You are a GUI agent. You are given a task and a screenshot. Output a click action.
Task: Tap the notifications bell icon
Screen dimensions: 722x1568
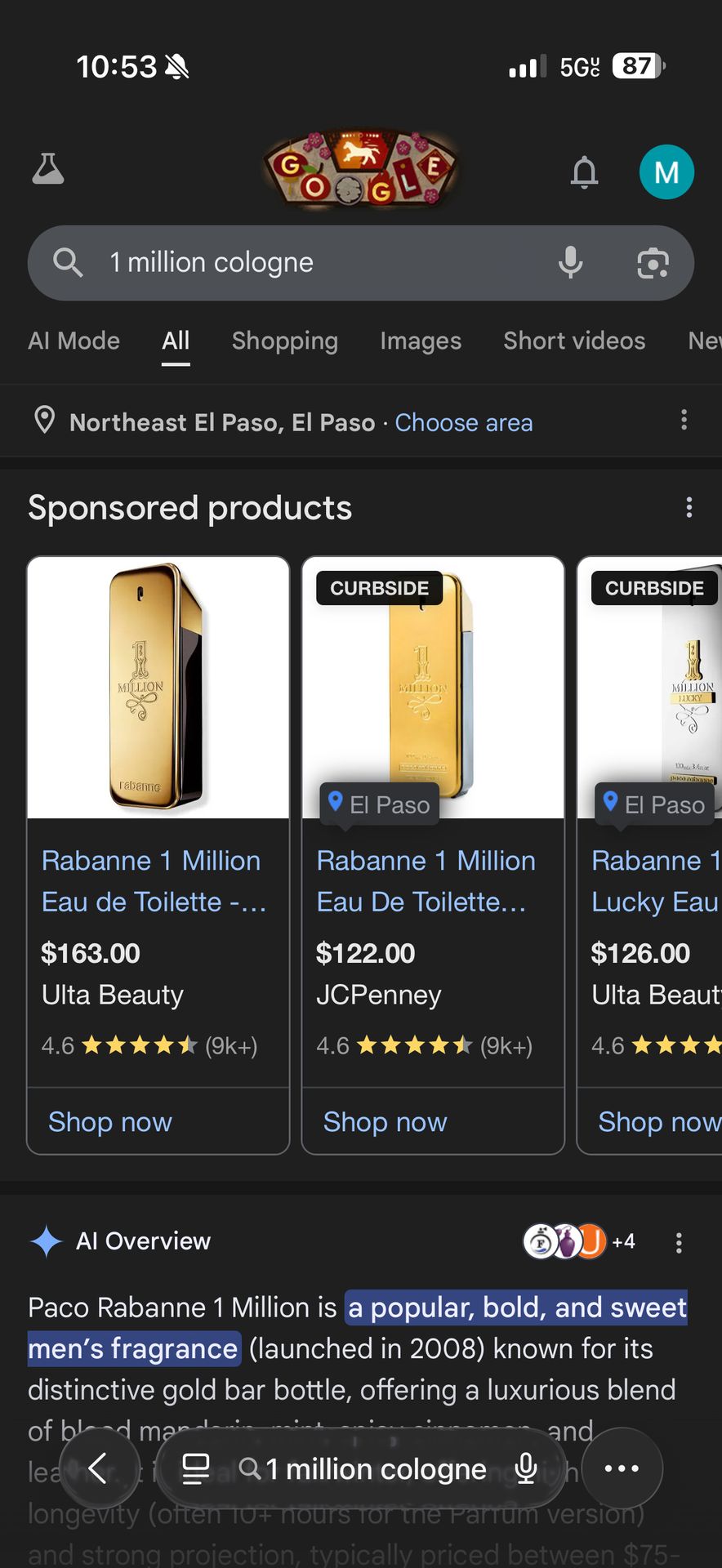pos(584,172)
